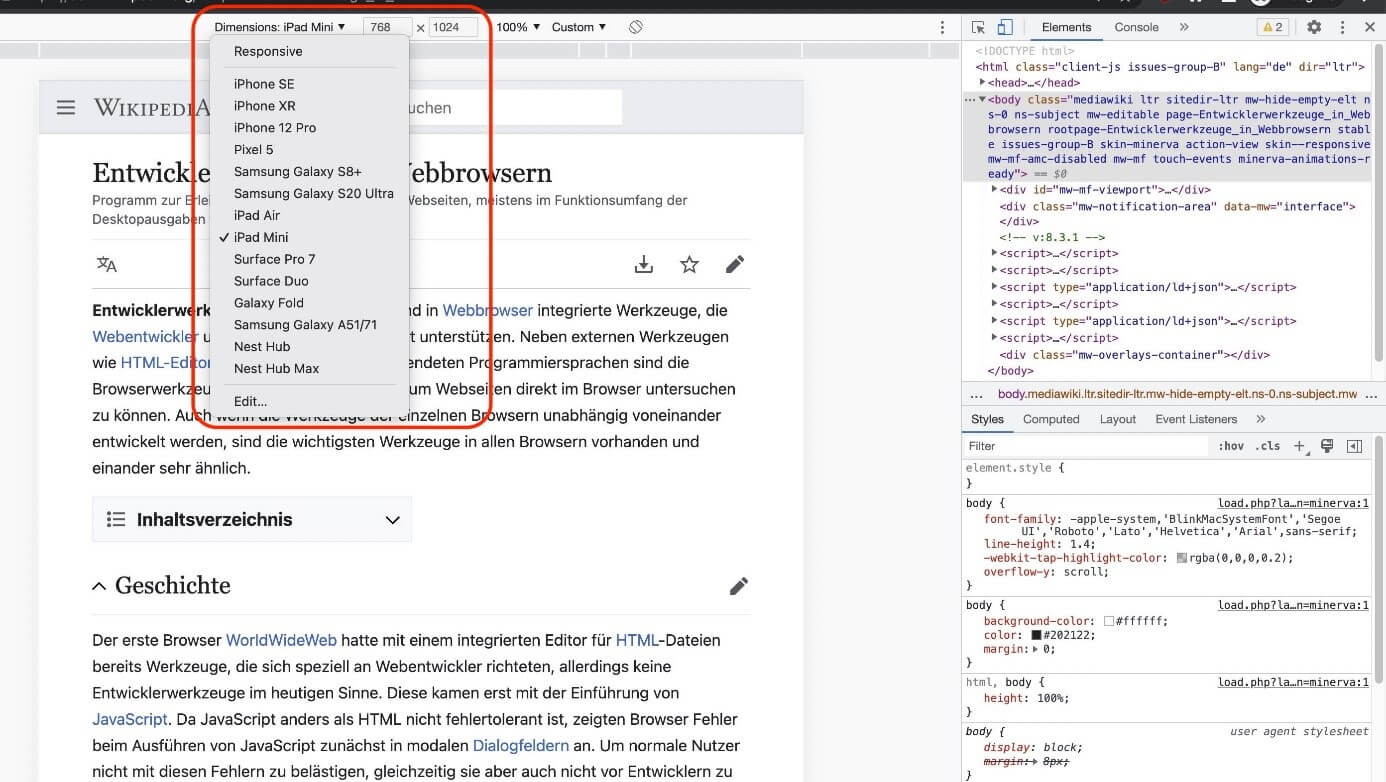1386x782 pixels.
Task: Open Edit... in device list
Action: pos(250,401)
